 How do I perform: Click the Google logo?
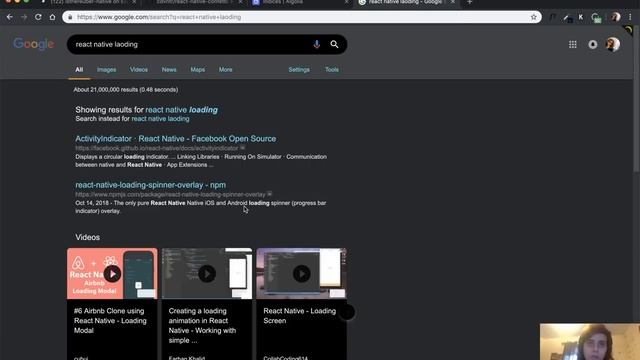[33, 44]
